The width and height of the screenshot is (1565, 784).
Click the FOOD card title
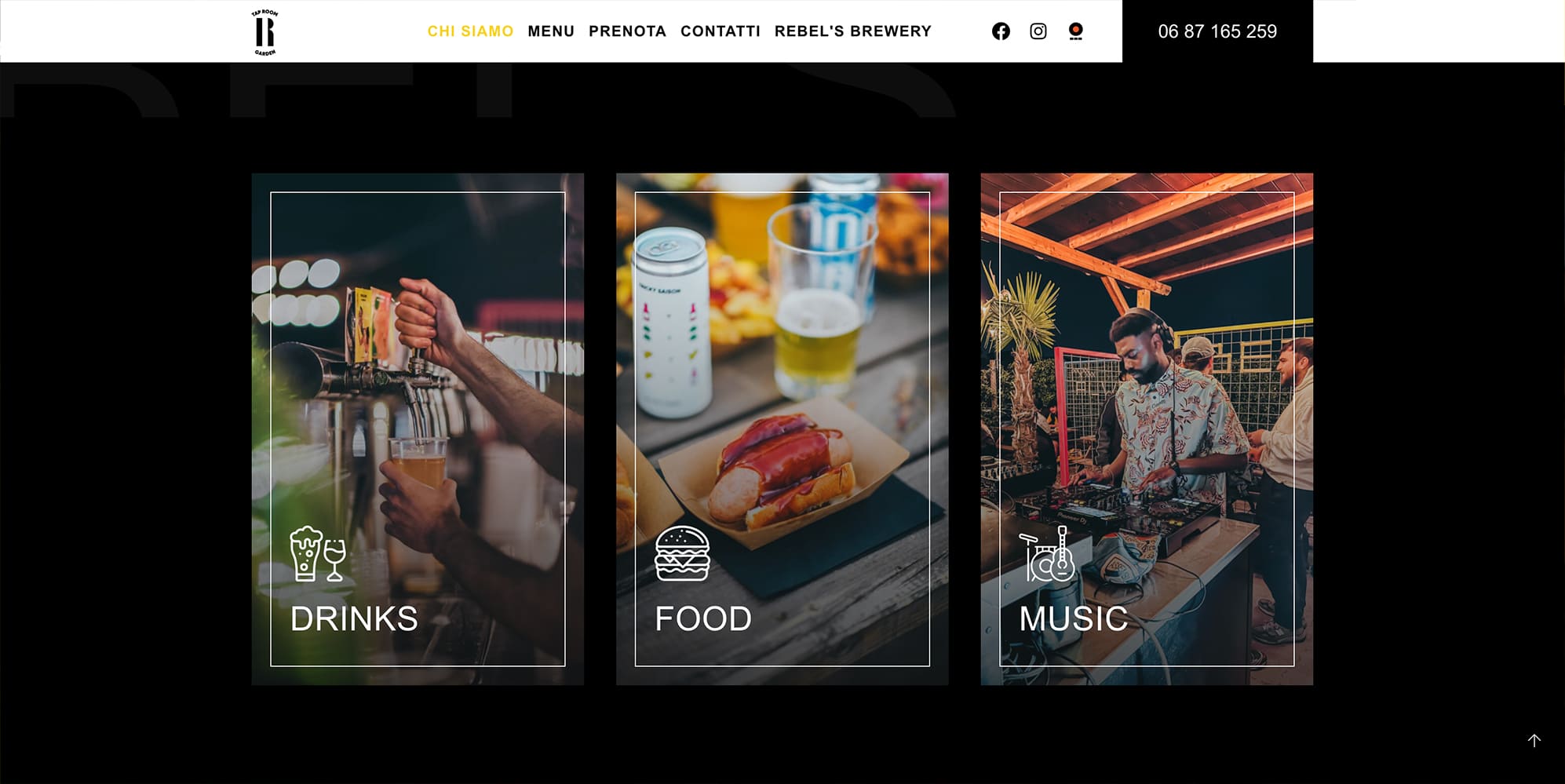click(703, 619)
